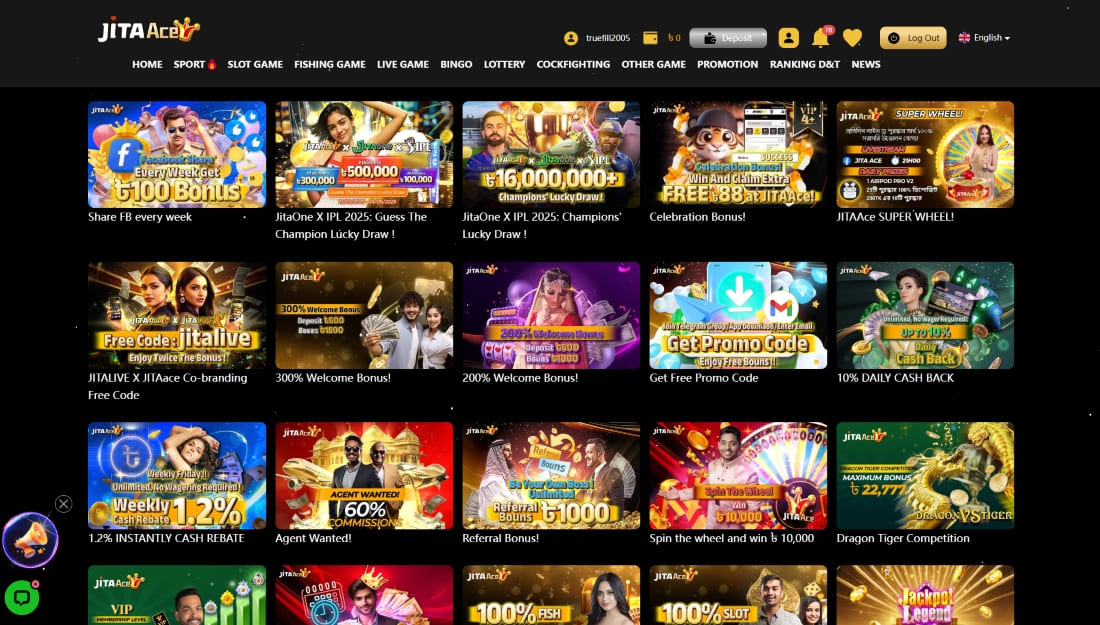Click the '1.2% INSTANTLY CASH REBATE' title

pyautogui.click(x=166, y=538)
